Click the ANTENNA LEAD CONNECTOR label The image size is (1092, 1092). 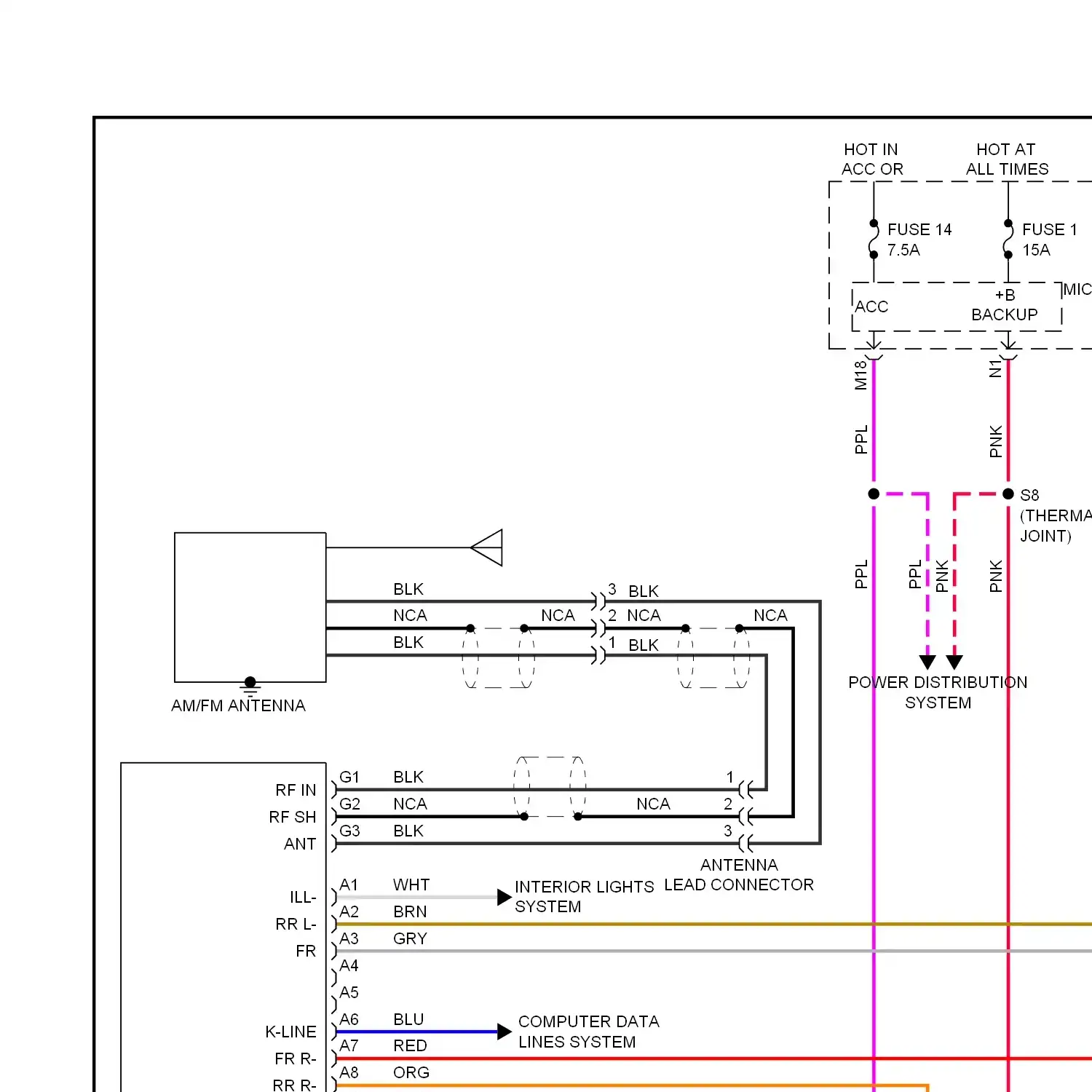739,874
